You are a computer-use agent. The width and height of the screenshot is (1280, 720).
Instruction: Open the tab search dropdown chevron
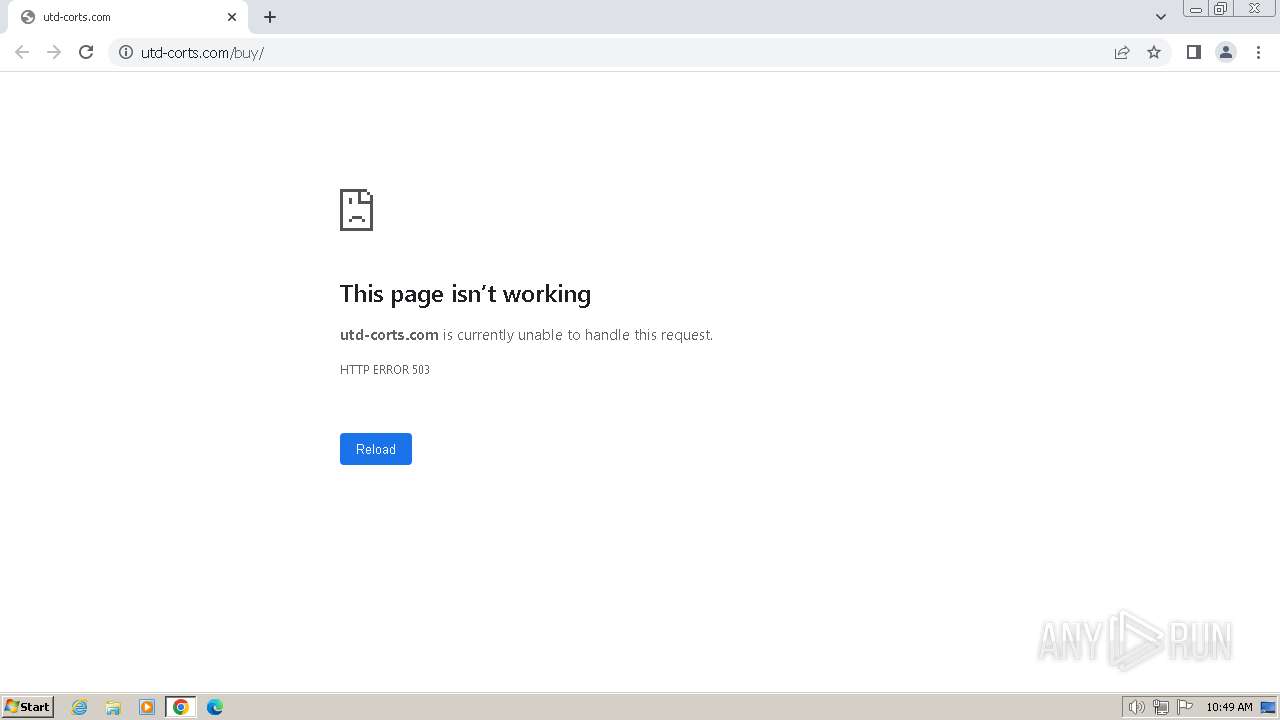[x=1161, y=17]
